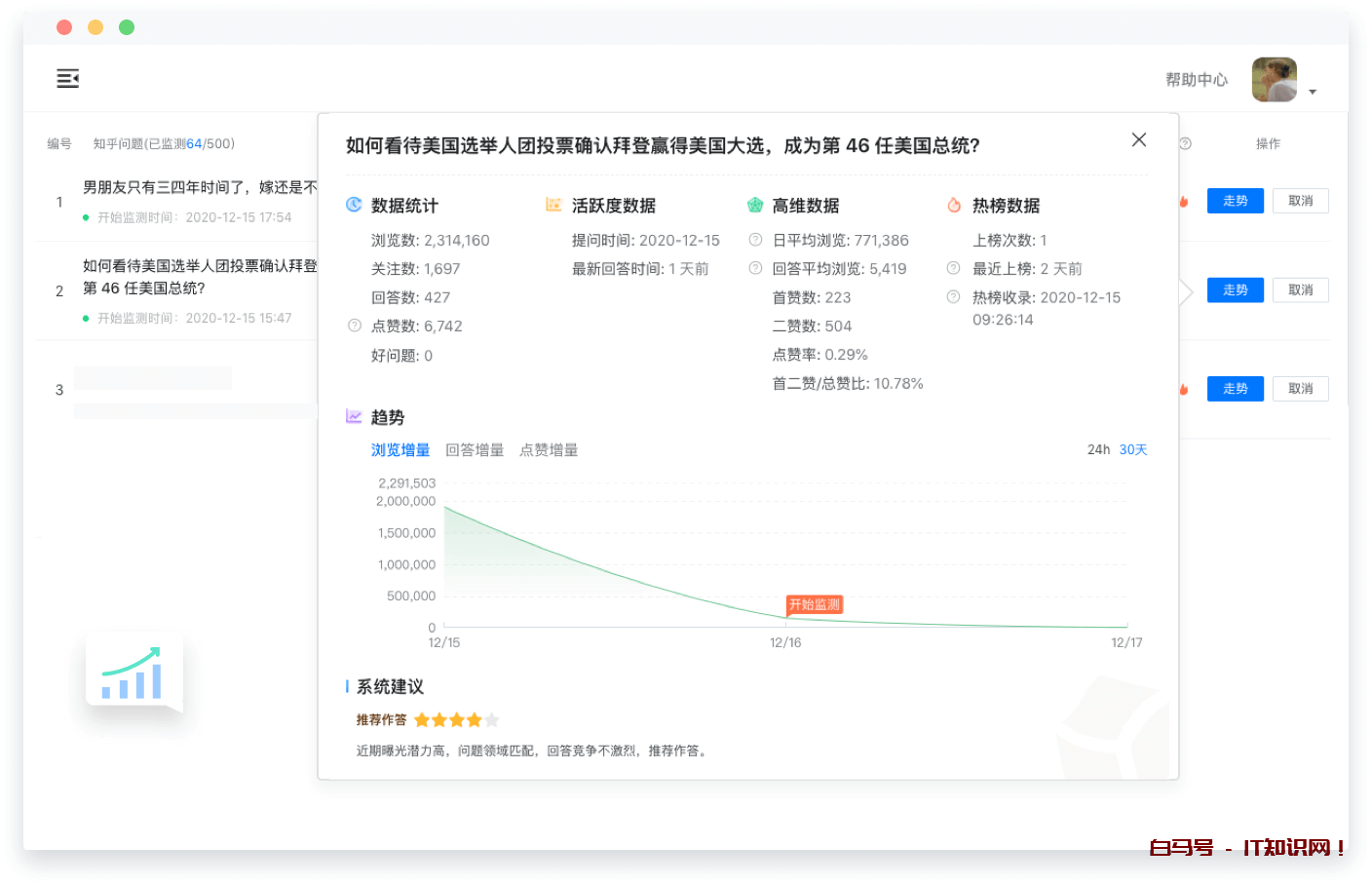Image resolution: width=1372 pixels, height=885 pixels.
Task: Click the help icon beside 最近上榜
Action: click(953, 268)
